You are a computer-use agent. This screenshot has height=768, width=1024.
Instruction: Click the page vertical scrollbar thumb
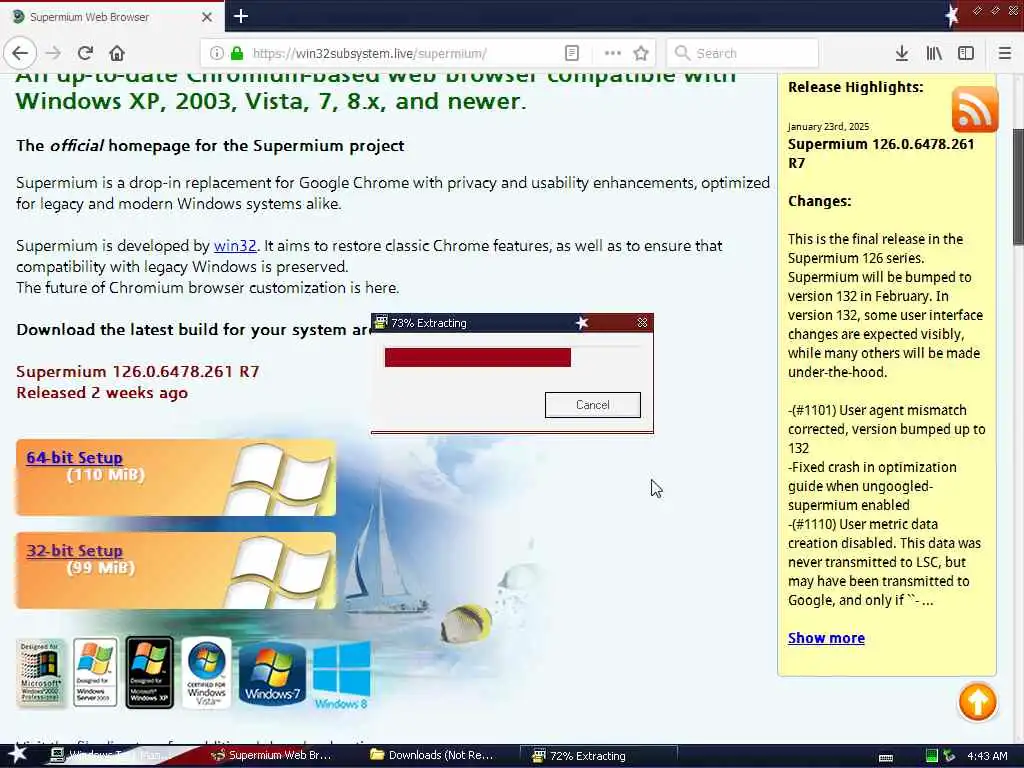1017,187
